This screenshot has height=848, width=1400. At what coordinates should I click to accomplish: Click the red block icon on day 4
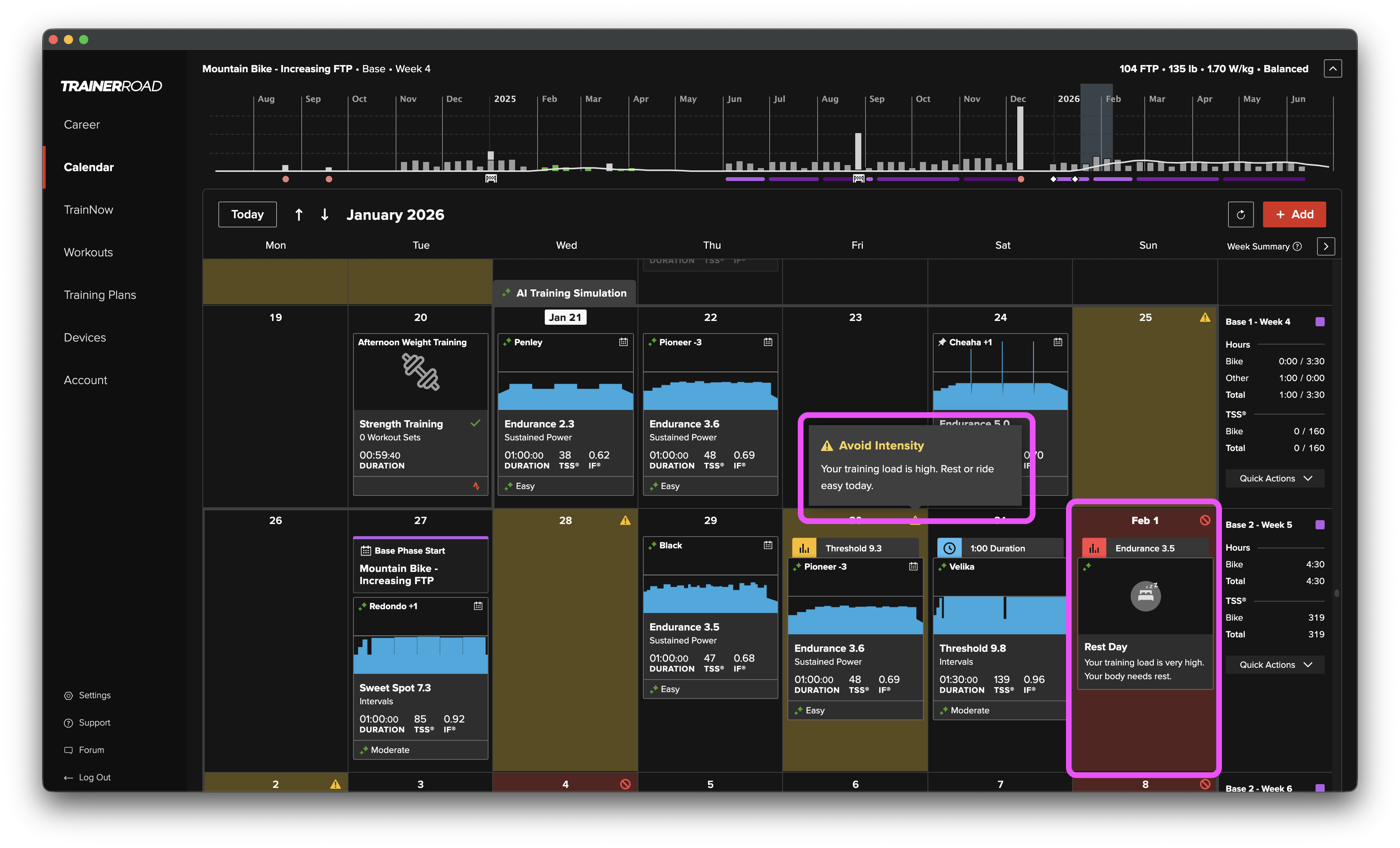[625, 784]
